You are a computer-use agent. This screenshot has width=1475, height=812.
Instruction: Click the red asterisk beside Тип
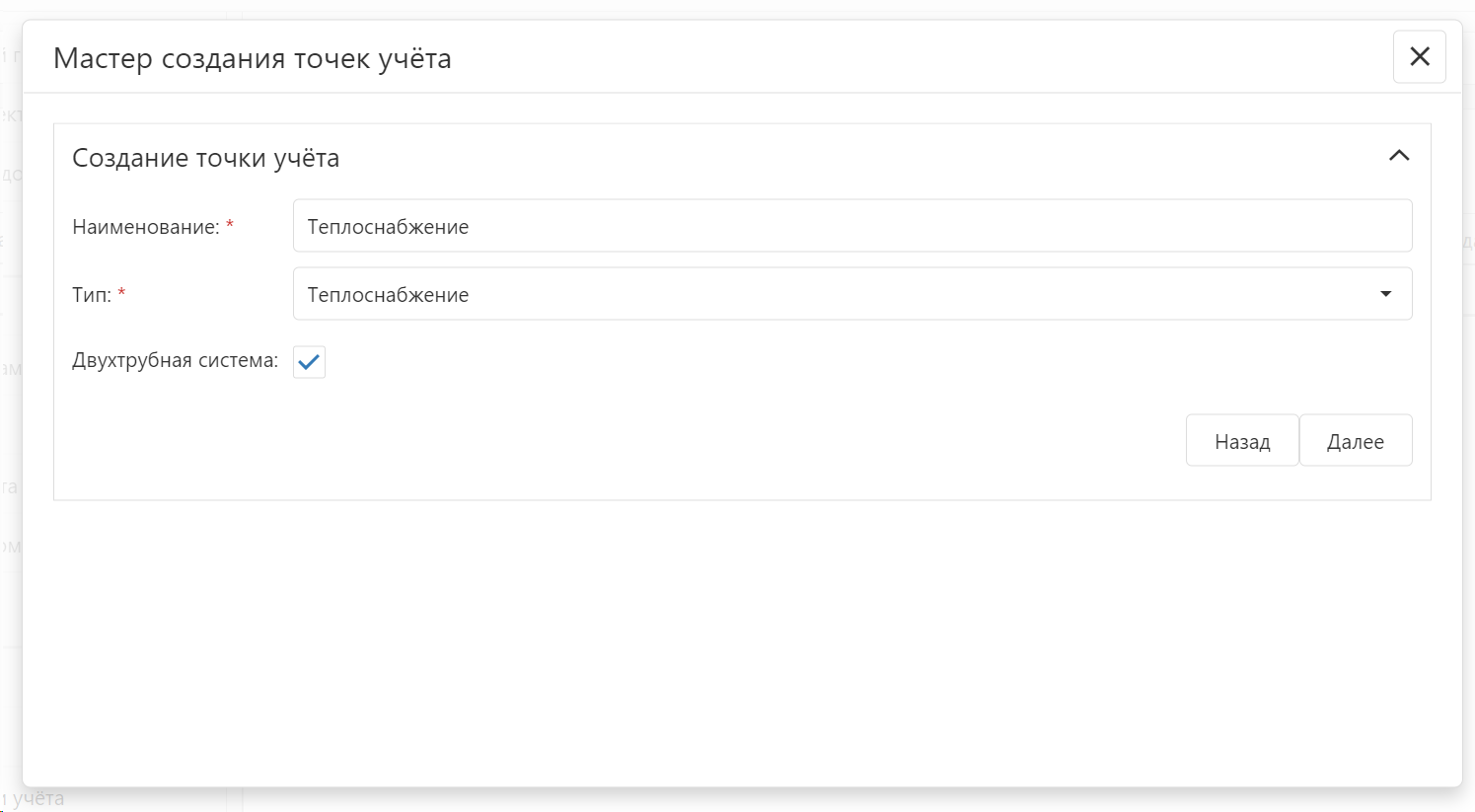(x=121, y=294)
